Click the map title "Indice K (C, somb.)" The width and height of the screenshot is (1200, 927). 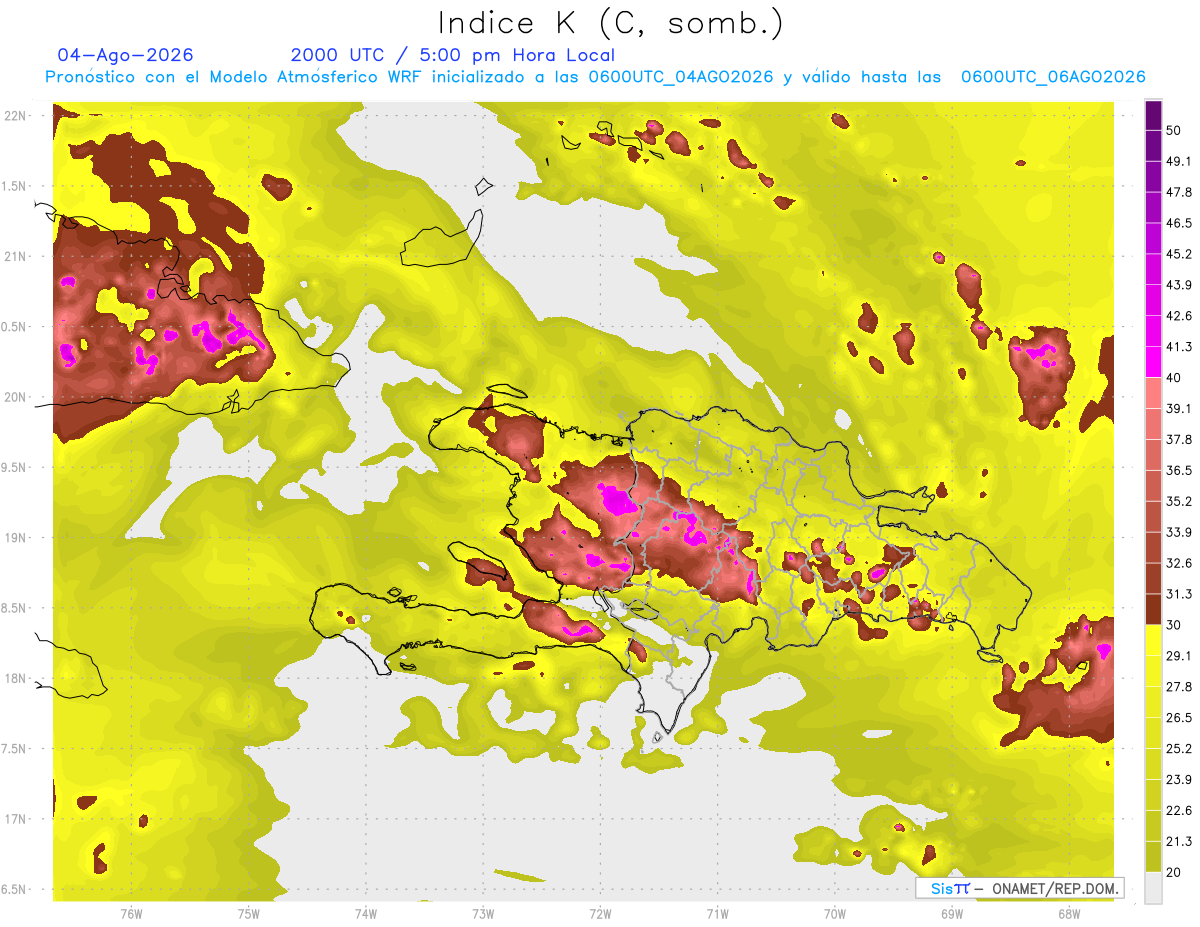pos(611,22)
